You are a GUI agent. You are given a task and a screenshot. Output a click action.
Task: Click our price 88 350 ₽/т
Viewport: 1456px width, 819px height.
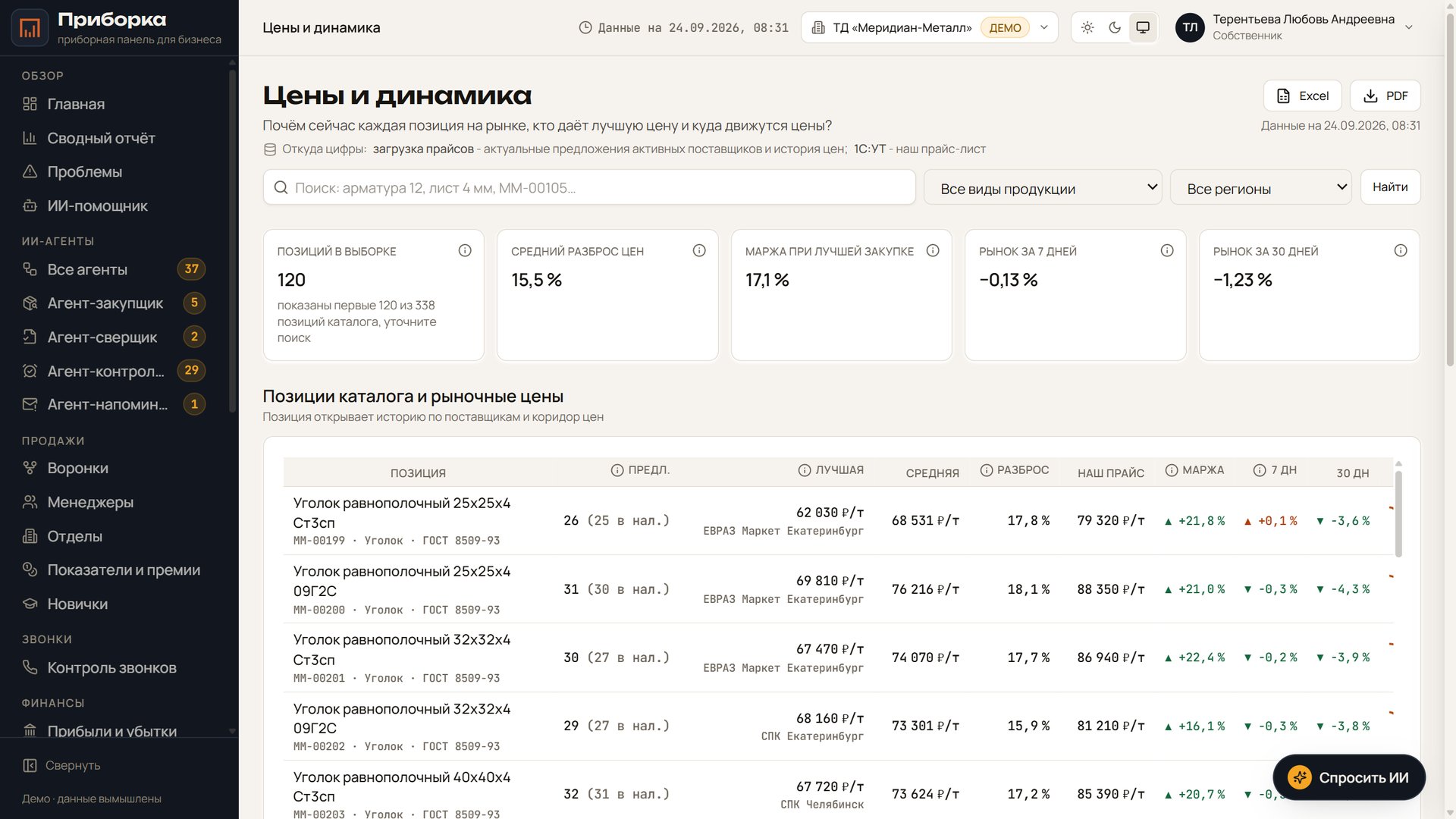1111,589
